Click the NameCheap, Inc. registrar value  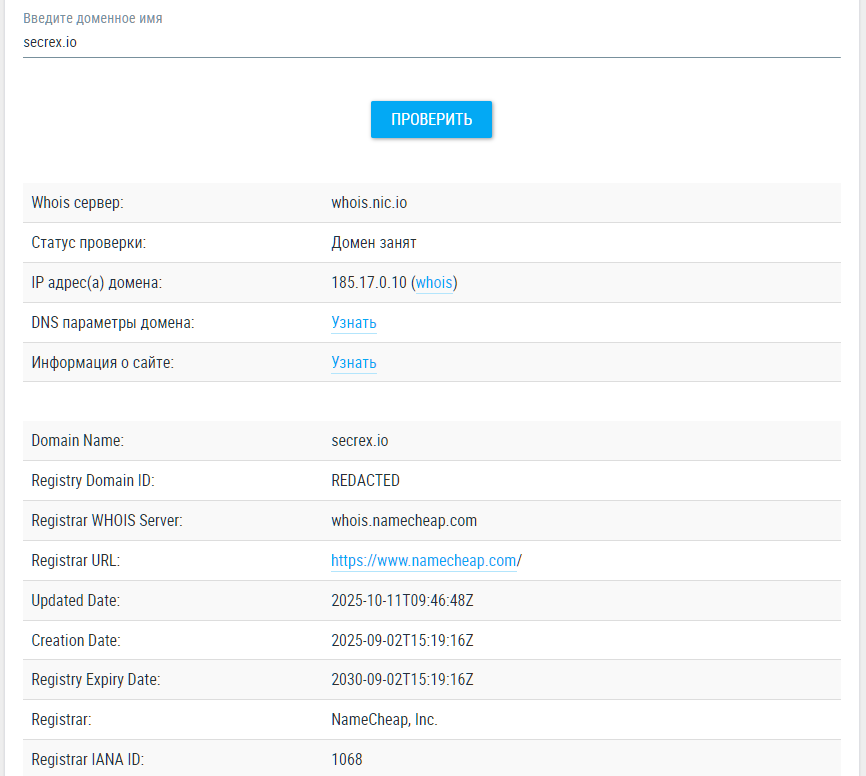point(384,720)
